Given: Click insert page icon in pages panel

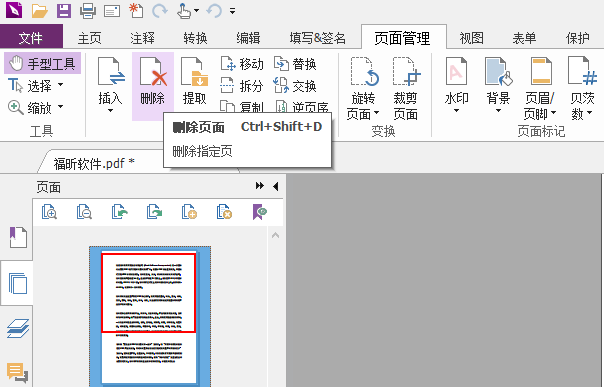Looking at the screenshot, I should tap(189, 212).
